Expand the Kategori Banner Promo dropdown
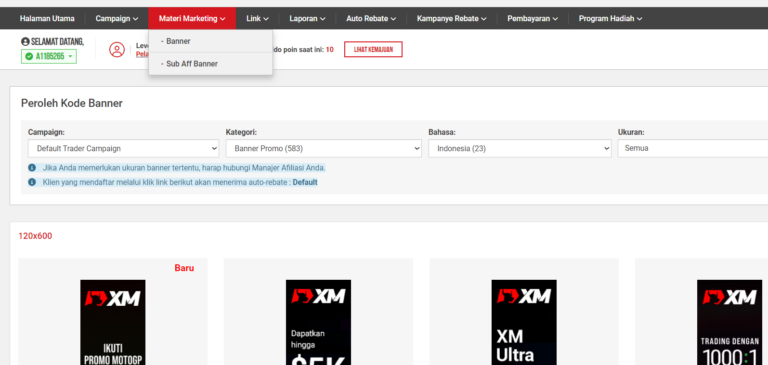The height and width of the screenshot is (365, 768). (324, 148)
